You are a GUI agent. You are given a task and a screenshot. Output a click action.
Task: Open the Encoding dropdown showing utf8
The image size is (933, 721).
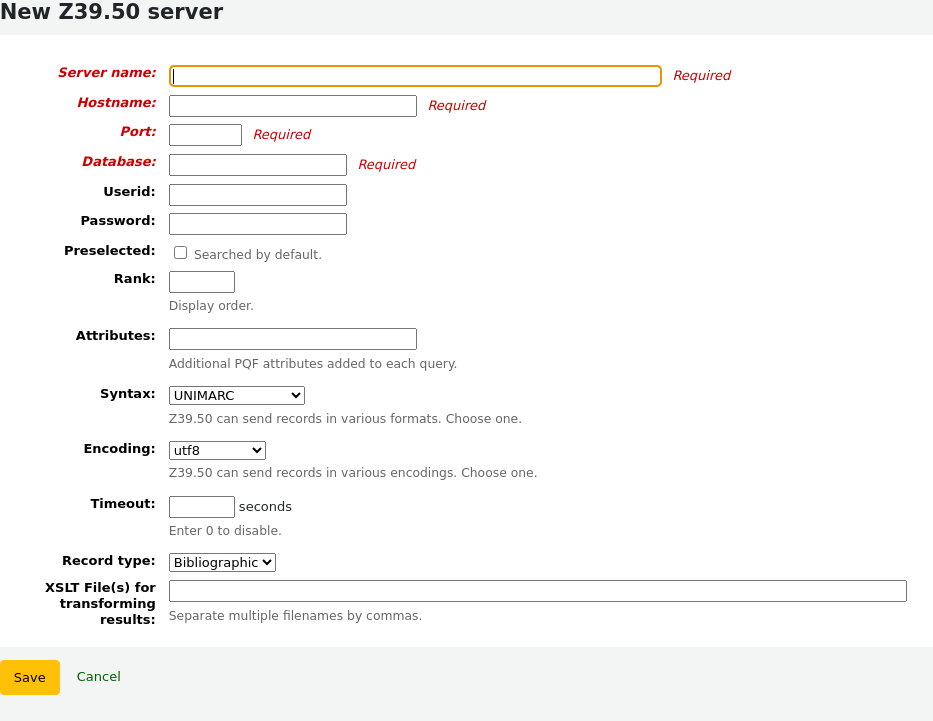click(216, 450)
